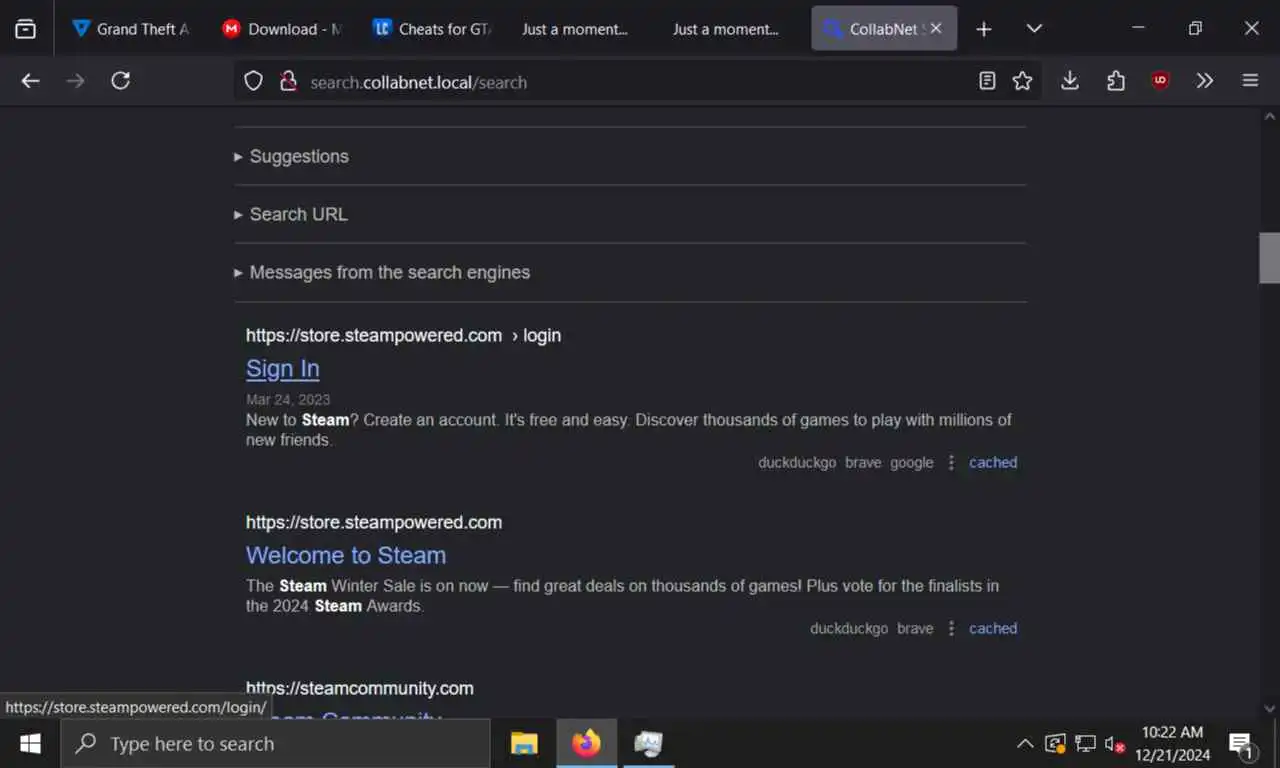Click the Windows taskbar search box
1280x768 pixels.
275,744
